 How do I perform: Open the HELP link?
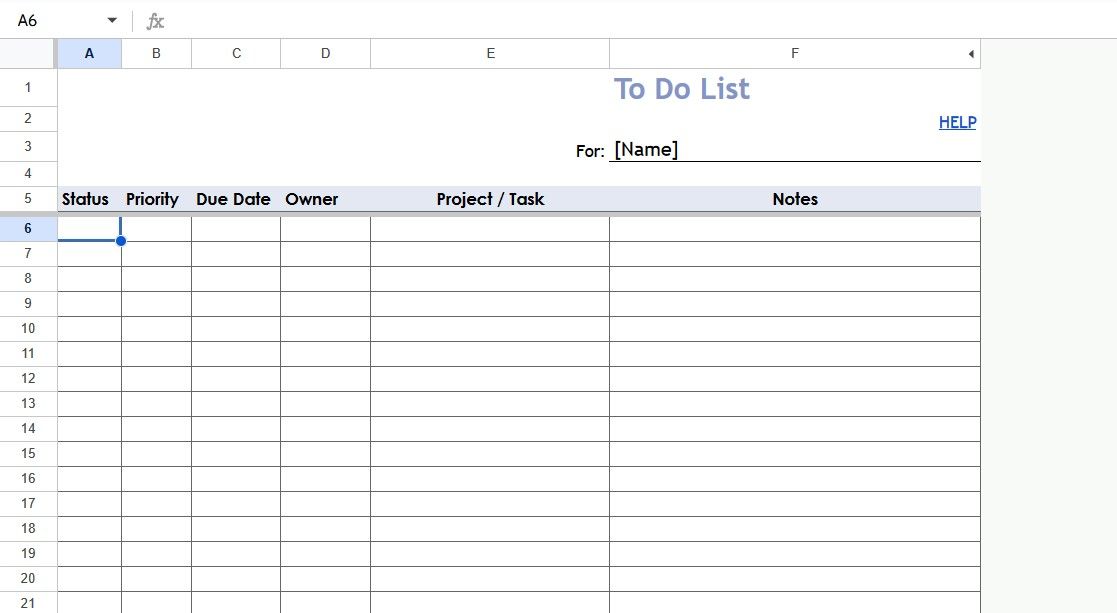tap(956, 122)
